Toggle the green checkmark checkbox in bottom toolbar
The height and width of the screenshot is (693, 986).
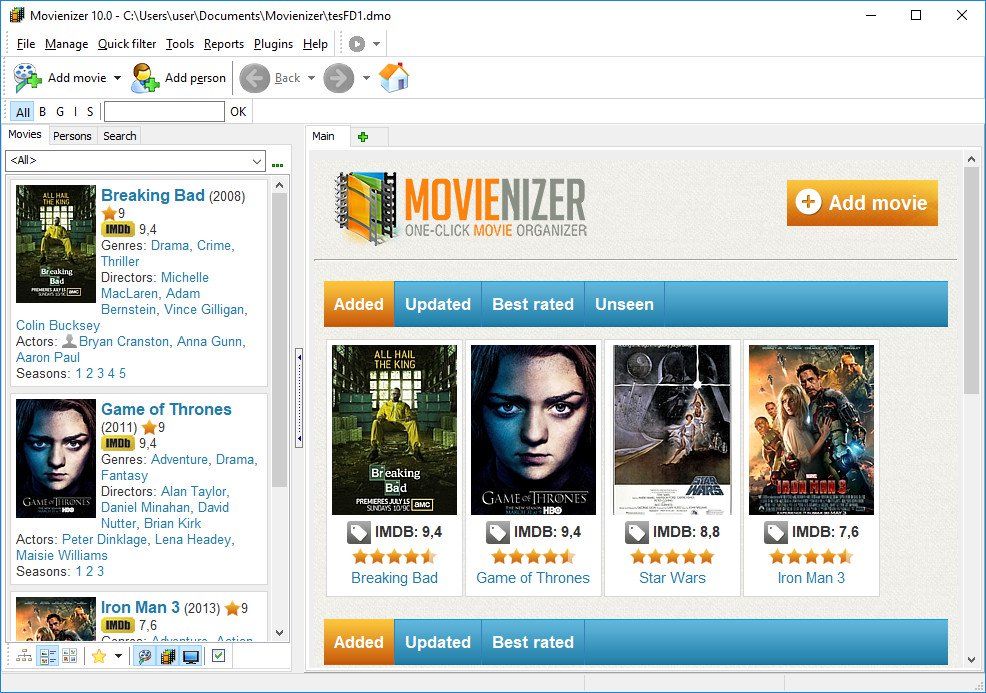click(218, 656)
